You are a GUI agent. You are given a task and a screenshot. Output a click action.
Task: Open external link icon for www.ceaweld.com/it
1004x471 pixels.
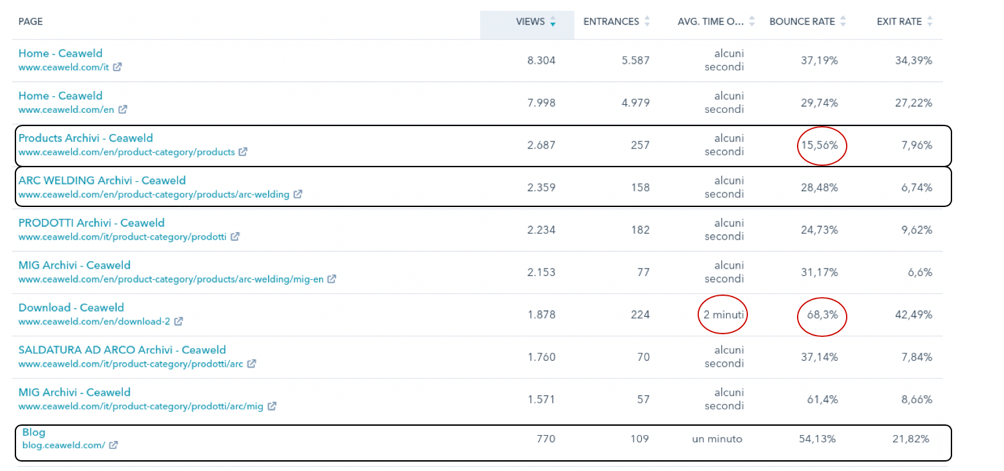(x=117, y=67)
